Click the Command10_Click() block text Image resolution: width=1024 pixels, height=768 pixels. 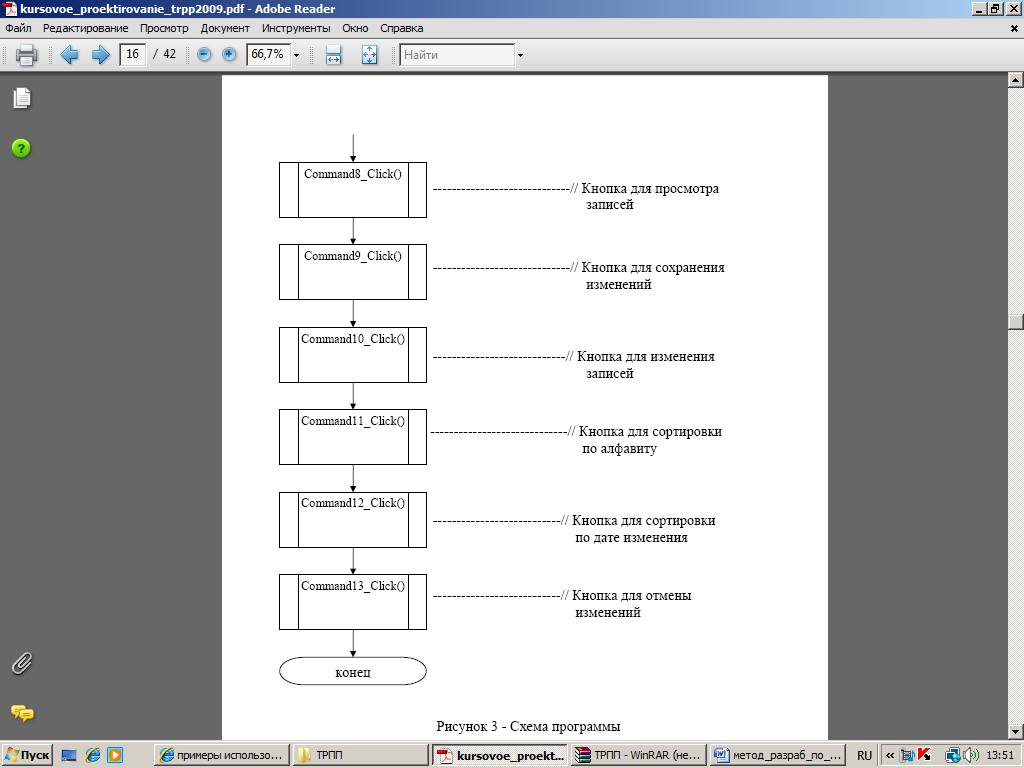(x=353, y=339)
